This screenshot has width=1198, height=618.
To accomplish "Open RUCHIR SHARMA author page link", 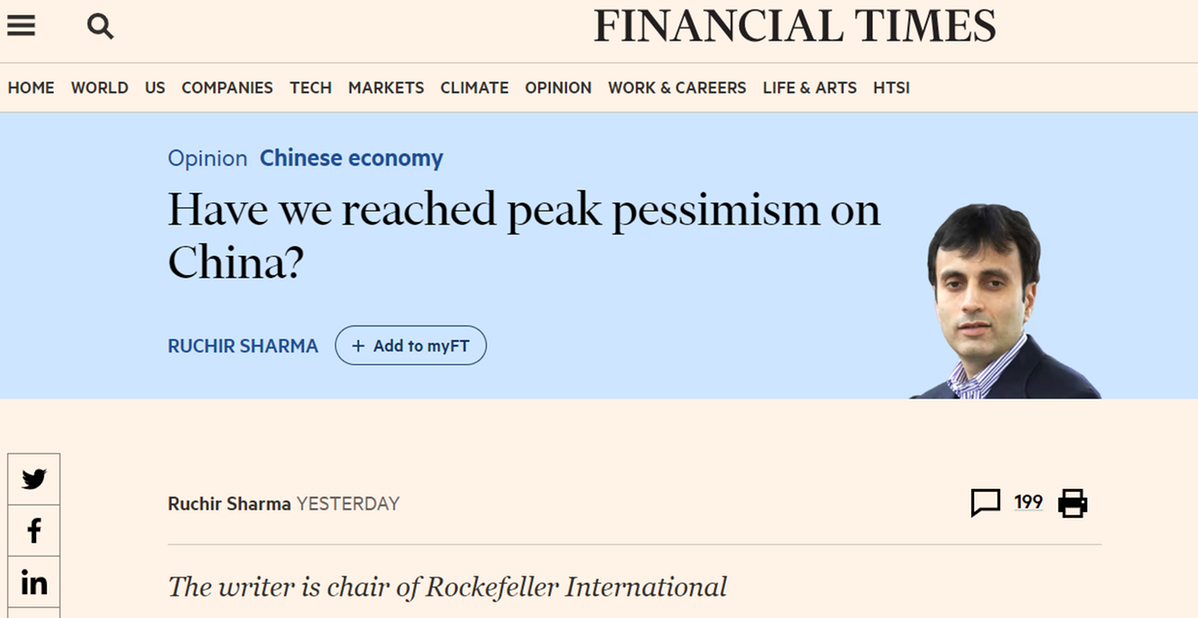I will (243, 346).
